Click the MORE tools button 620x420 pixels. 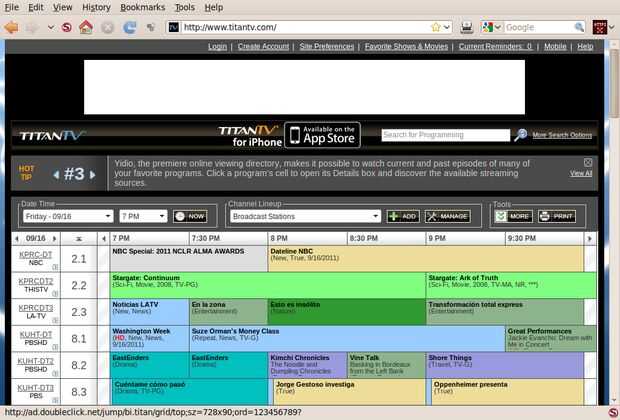click(x=514, y=216)
